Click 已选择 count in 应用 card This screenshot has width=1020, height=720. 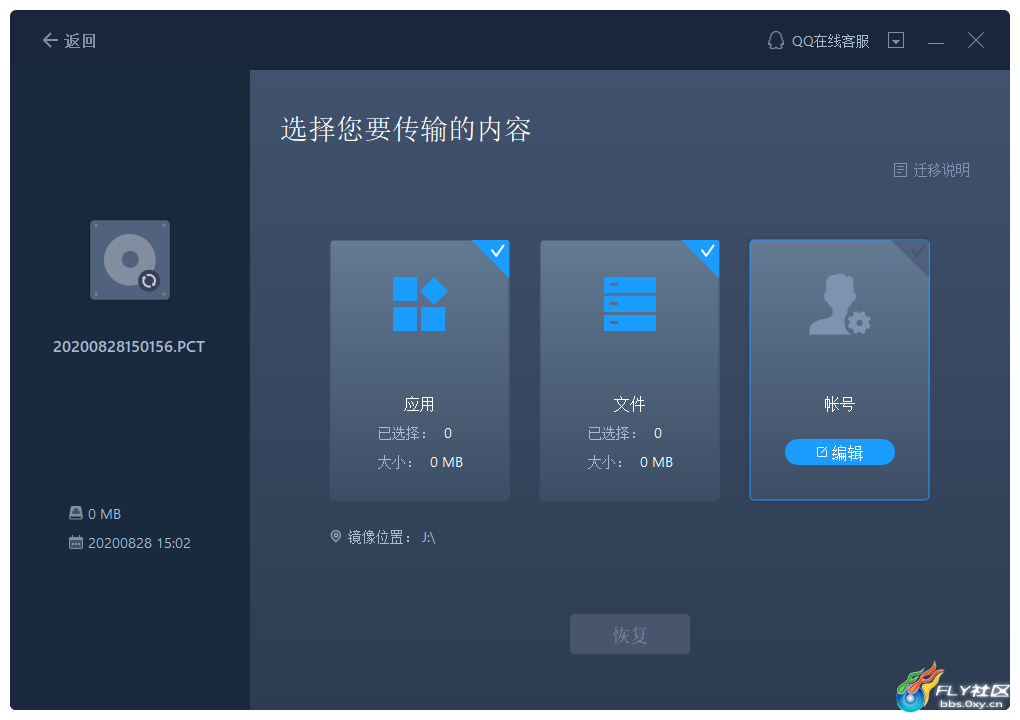pos(415,433)
